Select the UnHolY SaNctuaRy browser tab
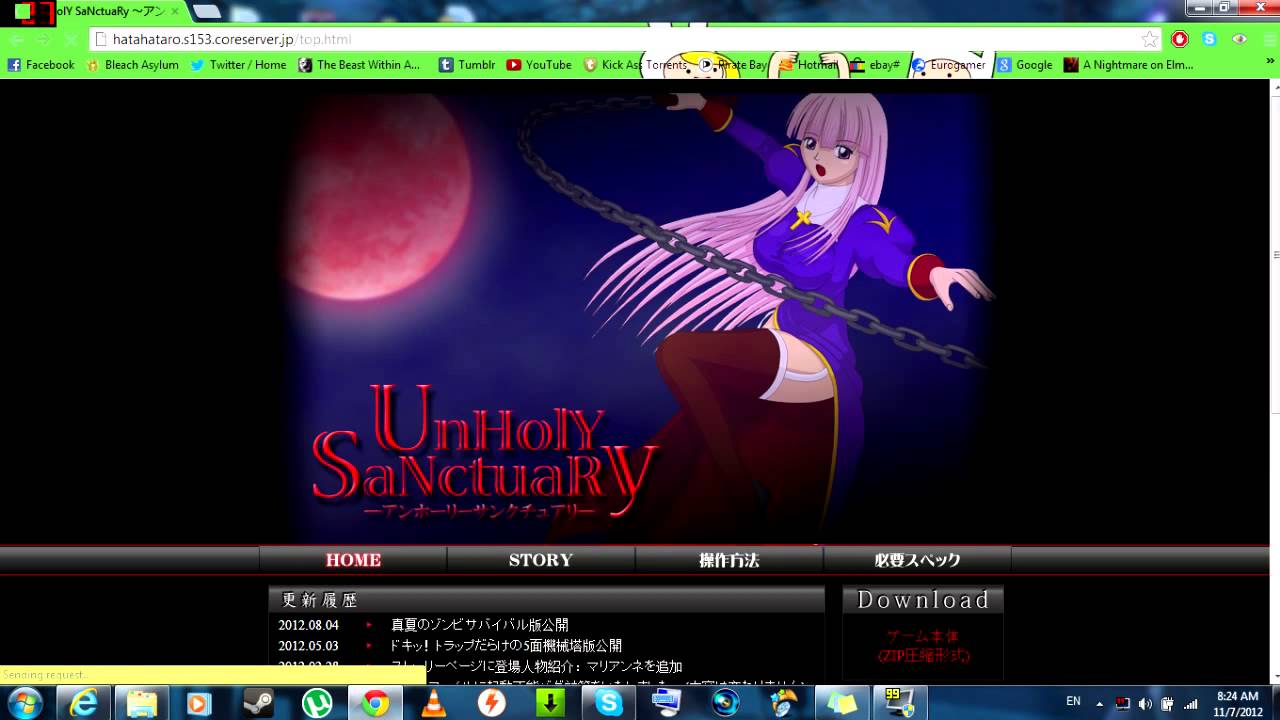Image resolution: width=1280 pixels, height=720 pixels. click(x=100, y=12)
